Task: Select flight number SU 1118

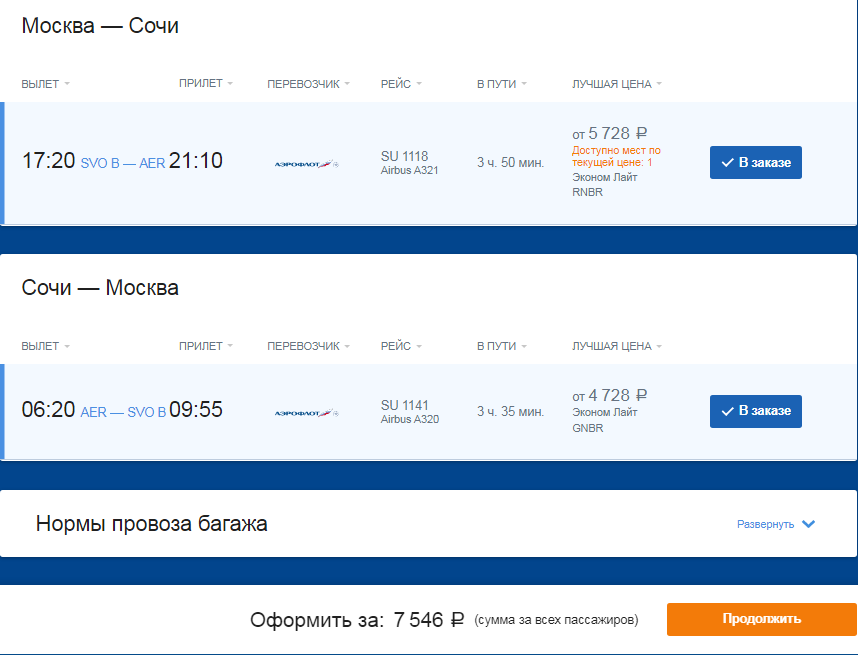Action: tap(404, 156)
